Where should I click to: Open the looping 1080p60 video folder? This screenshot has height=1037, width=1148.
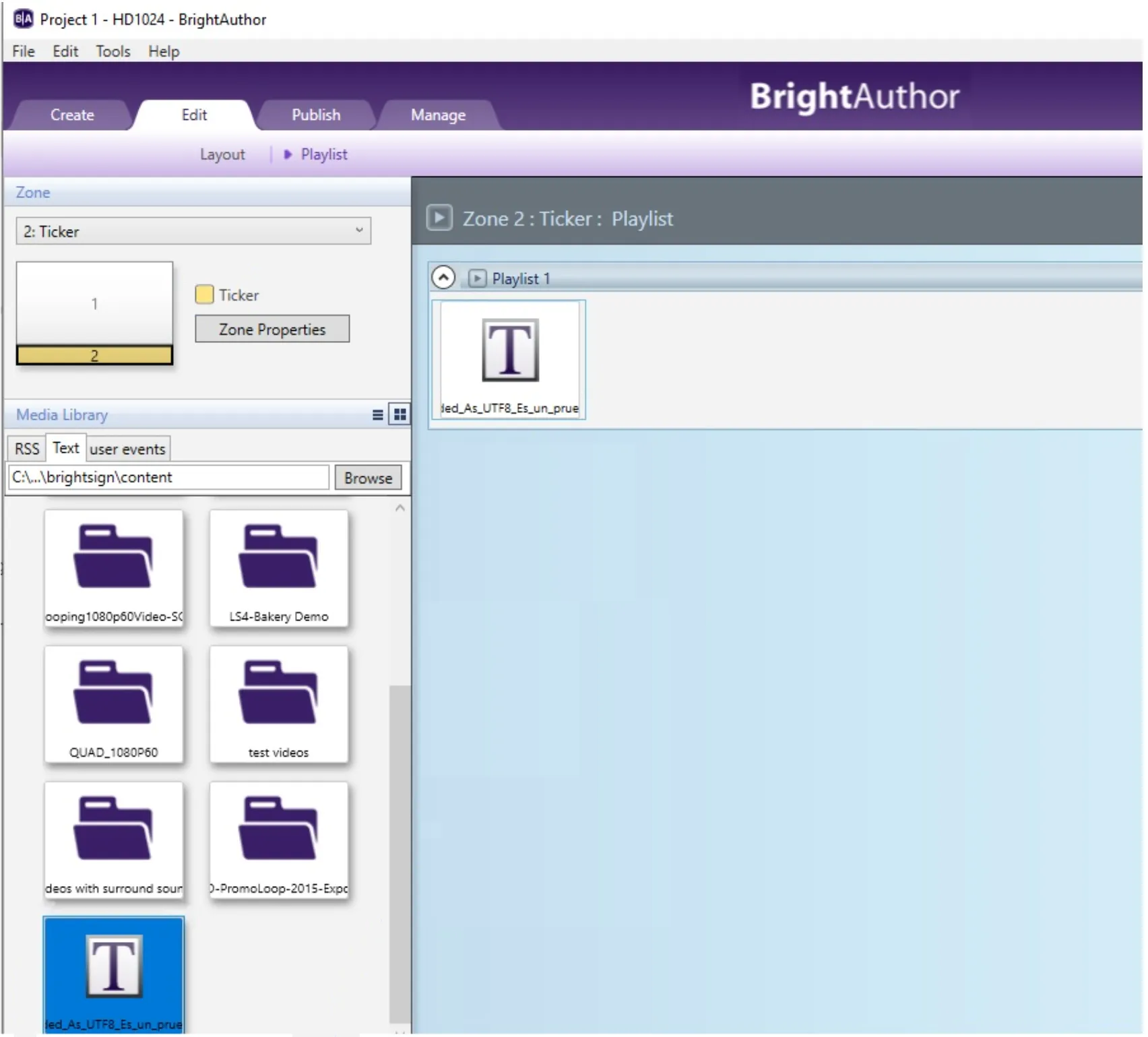click(114, 569)
